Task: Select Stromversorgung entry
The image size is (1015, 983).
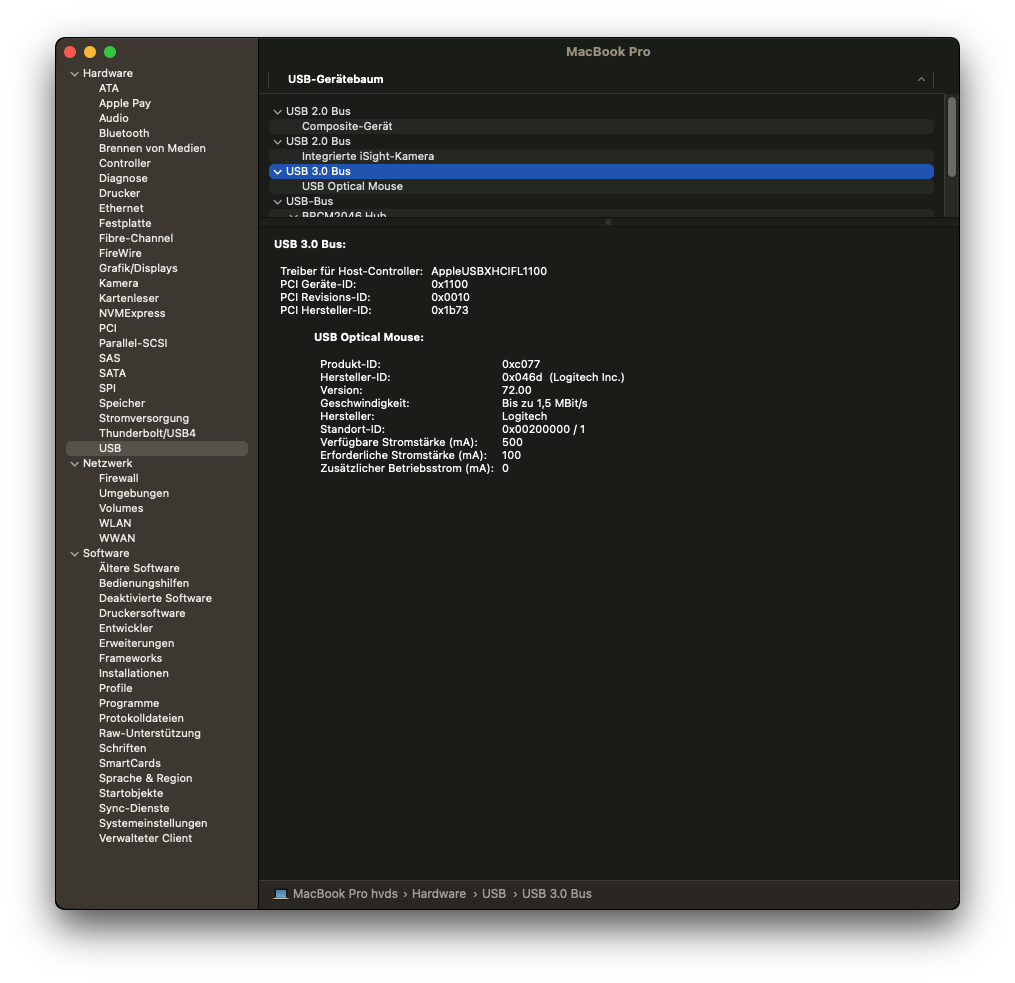Action: coord(144,418)
